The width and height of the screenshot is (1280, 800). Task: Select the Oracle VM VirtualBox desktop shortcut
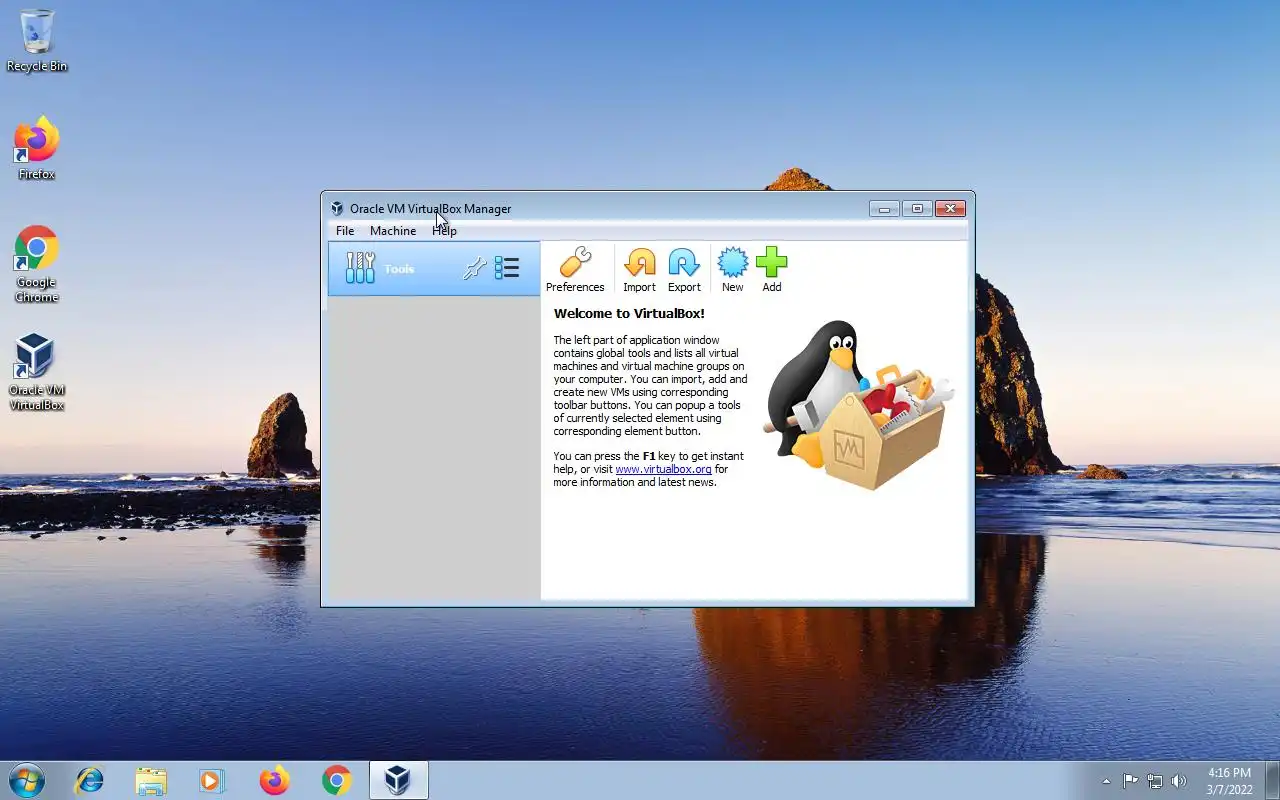(37, 372)
